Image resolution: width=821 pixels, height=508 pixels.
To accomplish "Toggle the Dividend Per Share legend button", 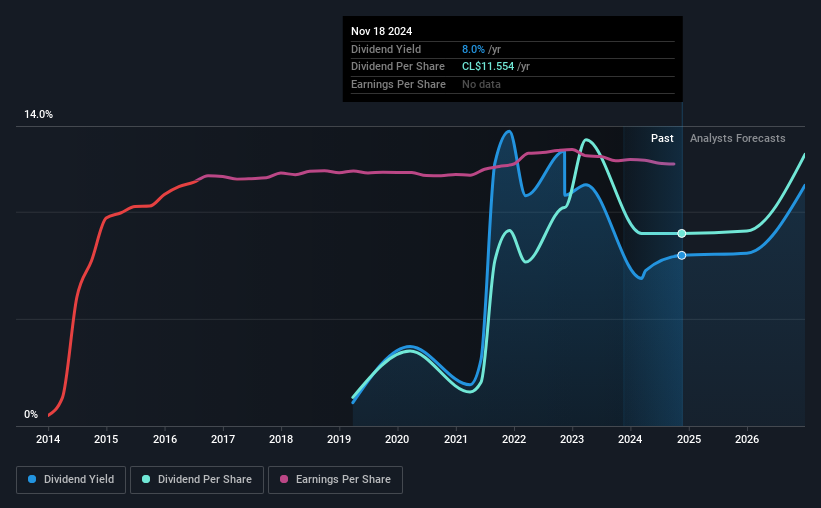I will click(197, 480).
